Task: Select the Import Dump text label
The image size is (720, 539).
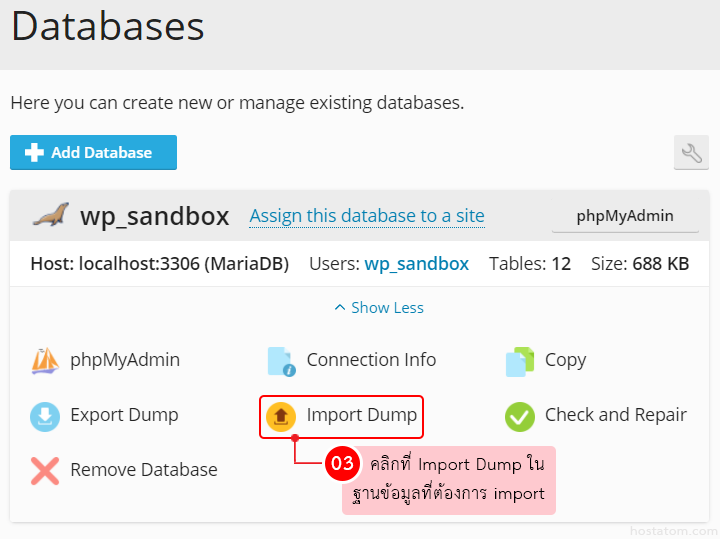Action: [361, 415]
